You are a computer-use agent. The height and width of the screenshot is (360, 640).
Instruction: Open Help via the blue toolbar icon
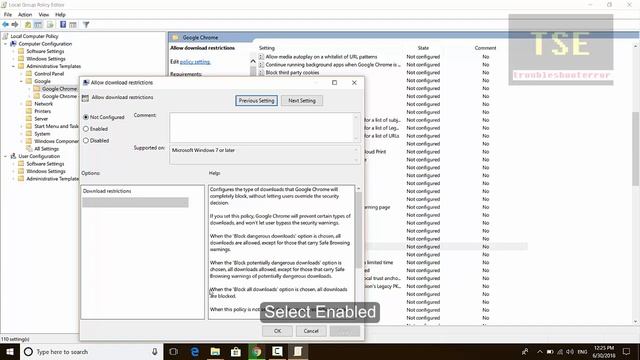coord(63,24)
